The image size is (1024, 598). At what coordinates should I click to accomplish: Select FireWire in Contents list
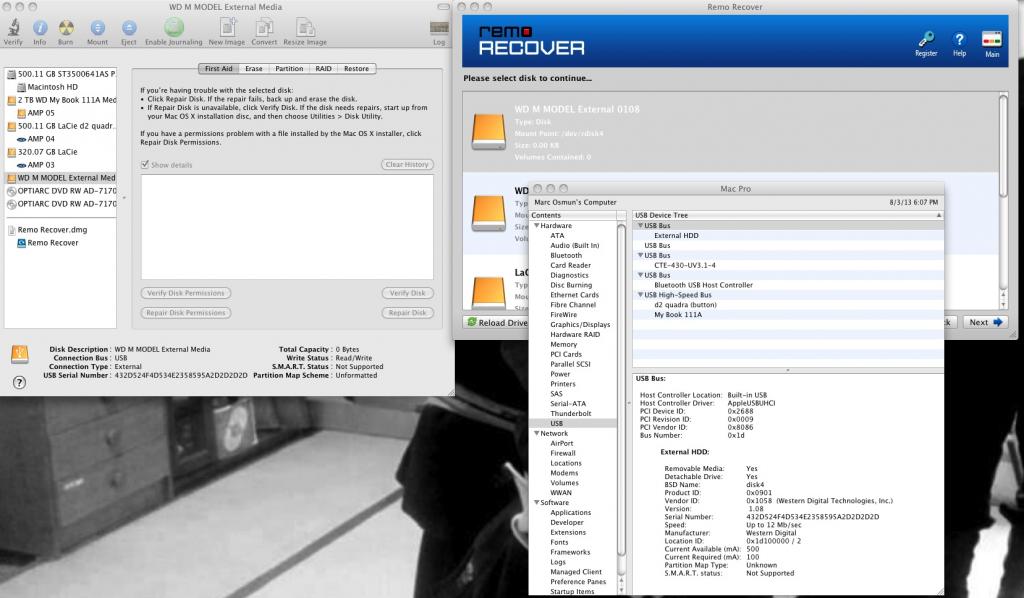(565, 315)
